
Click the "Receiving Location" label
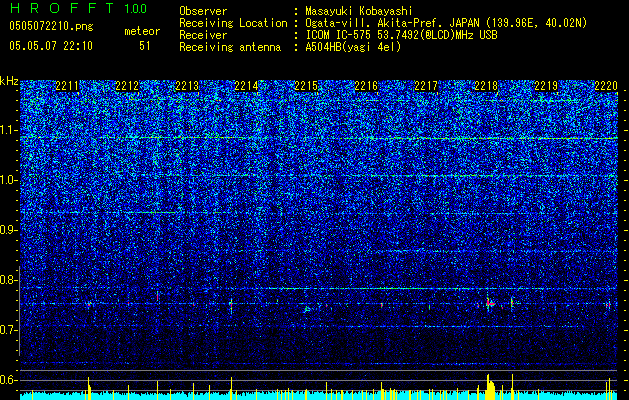[x=233, y=23]
